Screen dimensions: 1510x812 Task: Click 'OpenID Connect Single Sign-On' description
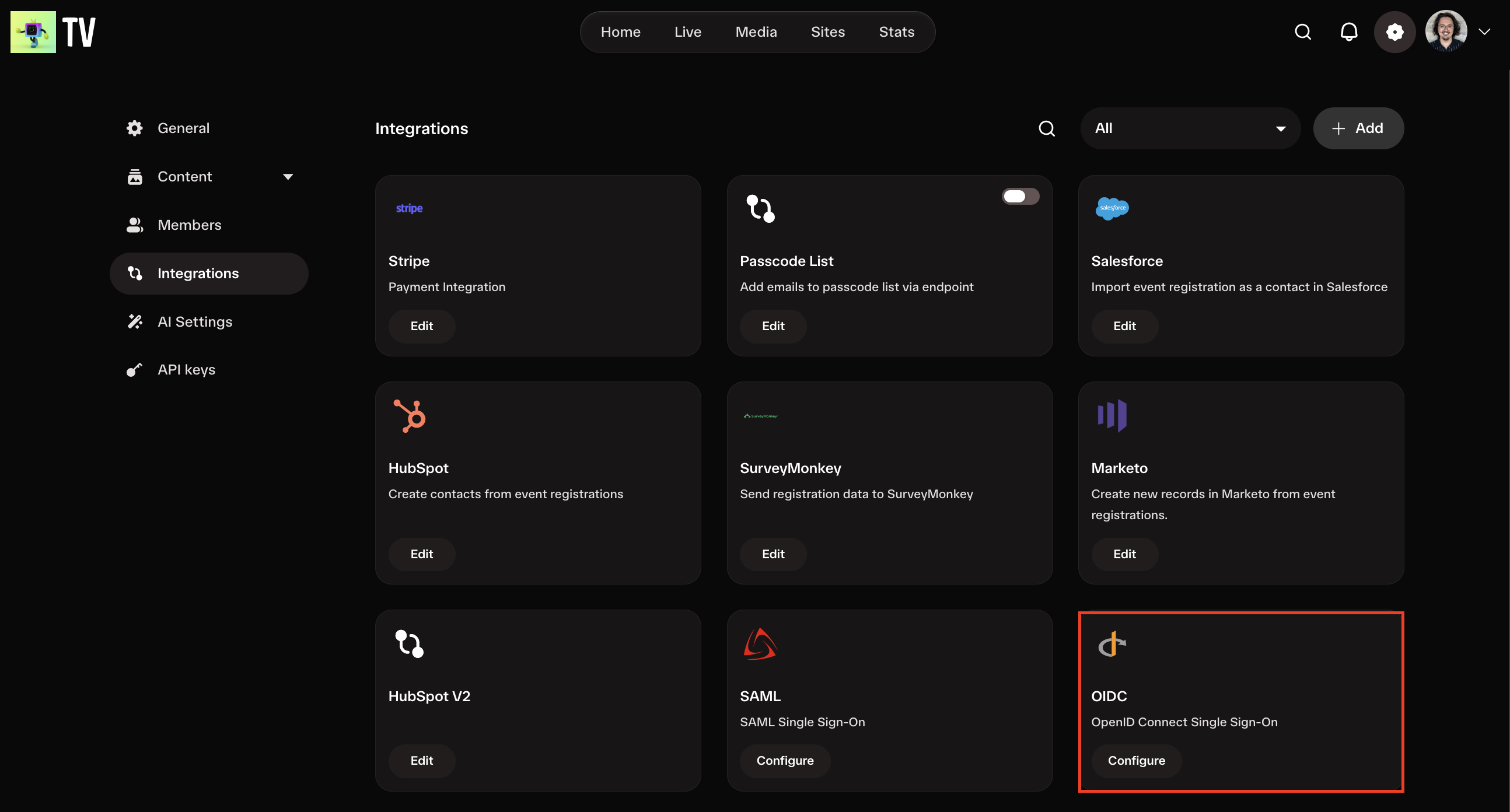tap(1184, 722)
